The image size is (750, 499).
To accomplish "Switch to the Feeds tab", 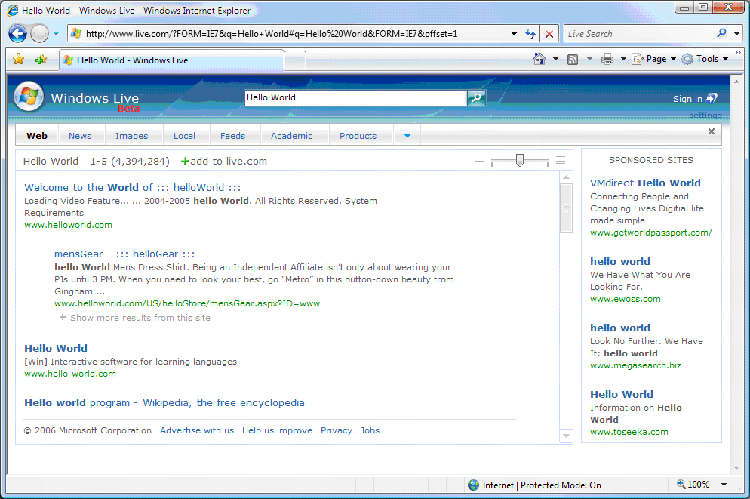I will (232, 136).
